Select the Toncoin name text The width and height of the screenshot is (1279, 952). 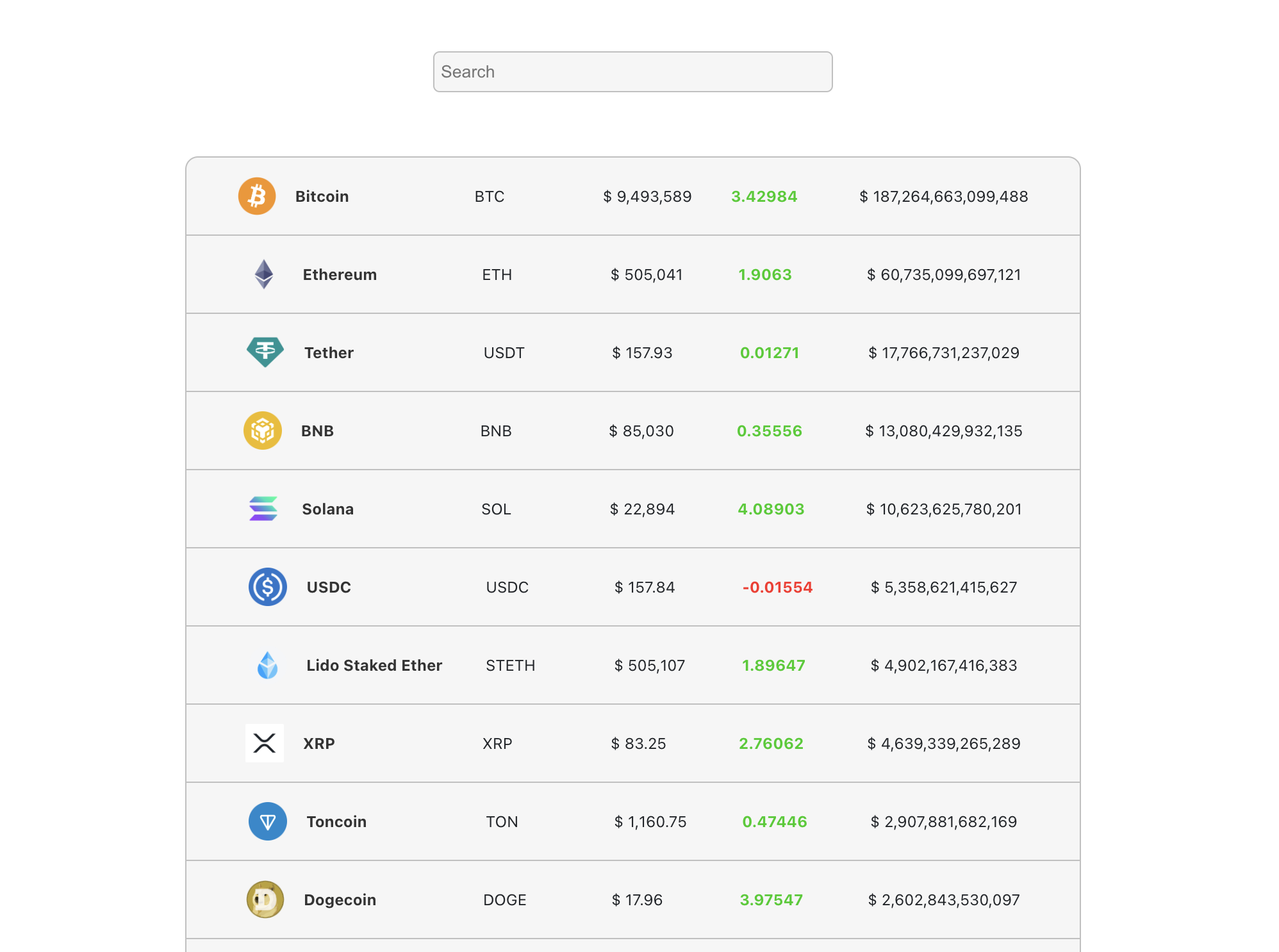(336, 822)
